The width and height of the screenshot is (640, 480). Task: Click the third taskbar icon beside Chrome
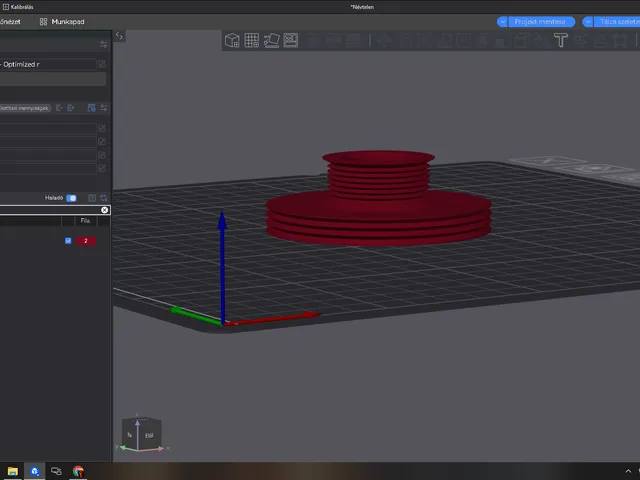coord(56,471)
